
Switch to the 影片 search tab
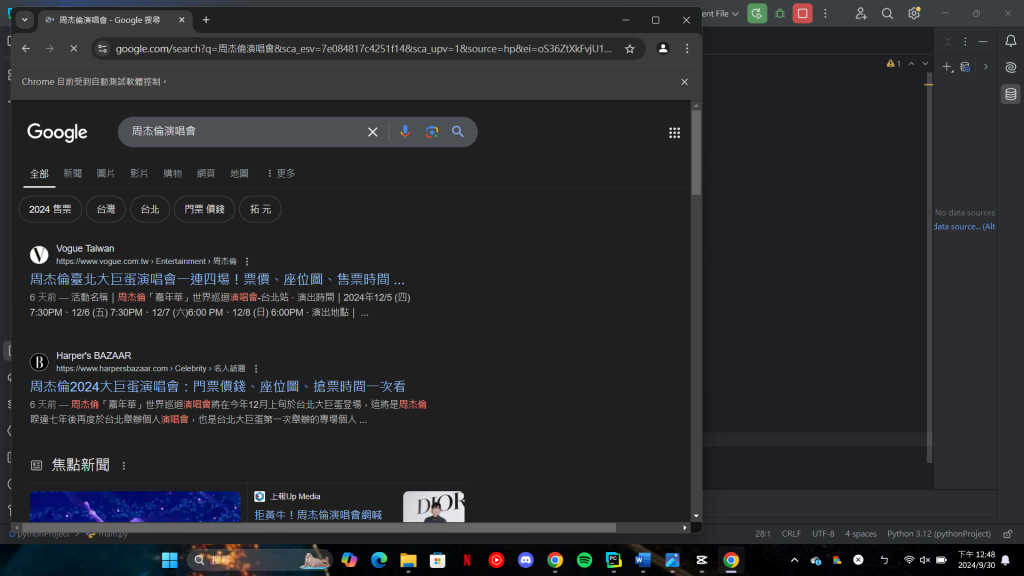click(139, 173)
